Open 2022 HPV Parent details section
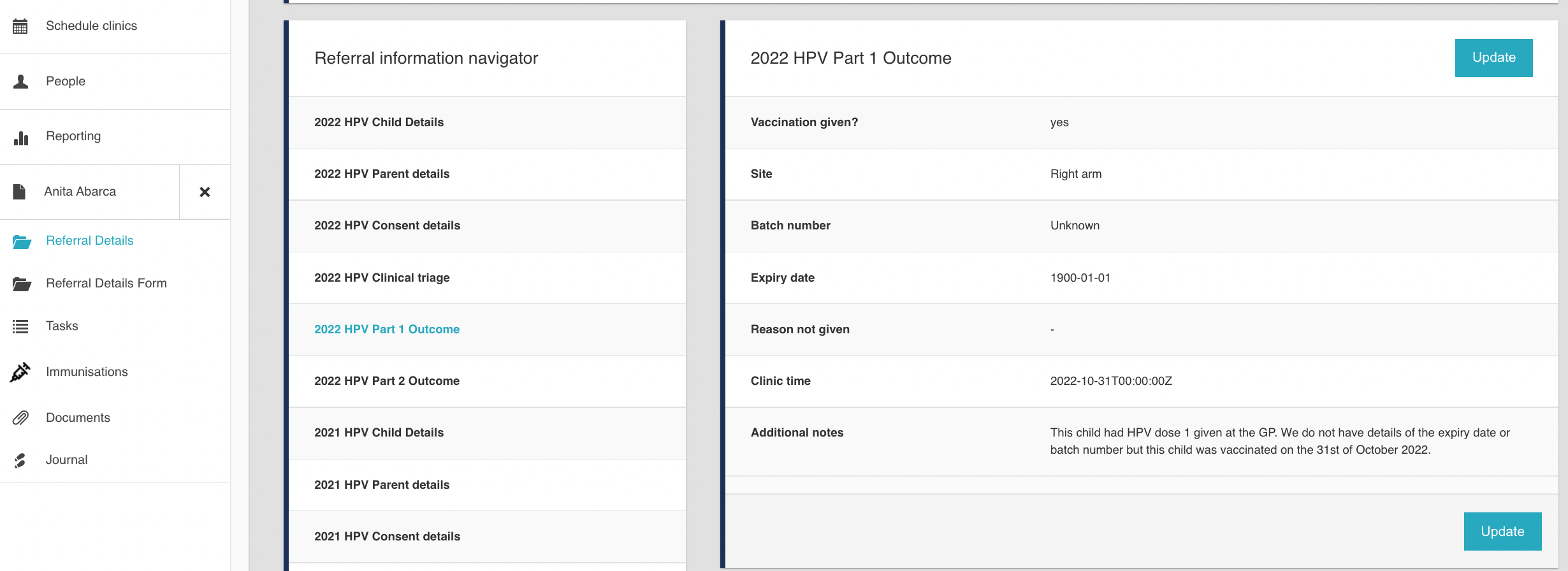 [487, 174]
